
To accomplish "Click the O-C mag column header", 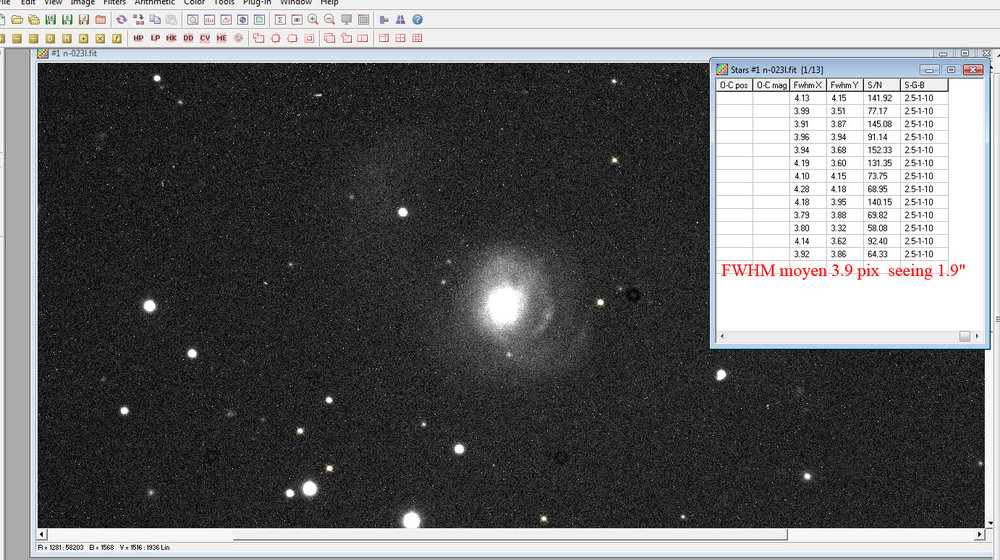I will click(x=771, y=85).
